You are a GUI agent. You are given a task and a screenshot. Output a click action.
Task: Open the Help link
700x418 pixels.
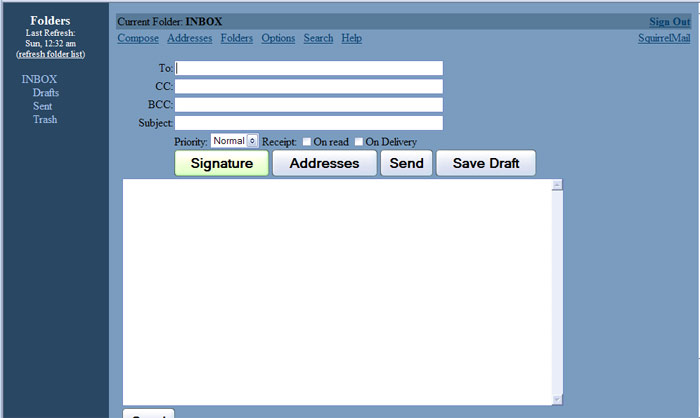click(351, 38)
